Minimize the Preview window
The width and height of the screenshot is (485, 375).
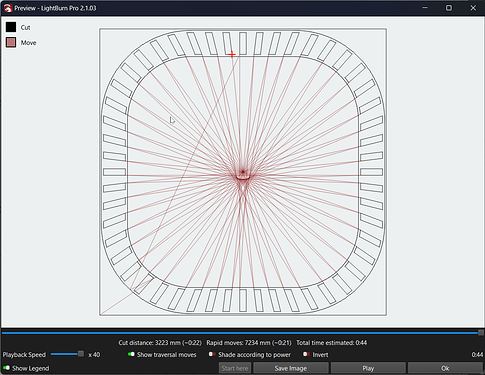click(x=425, y=8)
